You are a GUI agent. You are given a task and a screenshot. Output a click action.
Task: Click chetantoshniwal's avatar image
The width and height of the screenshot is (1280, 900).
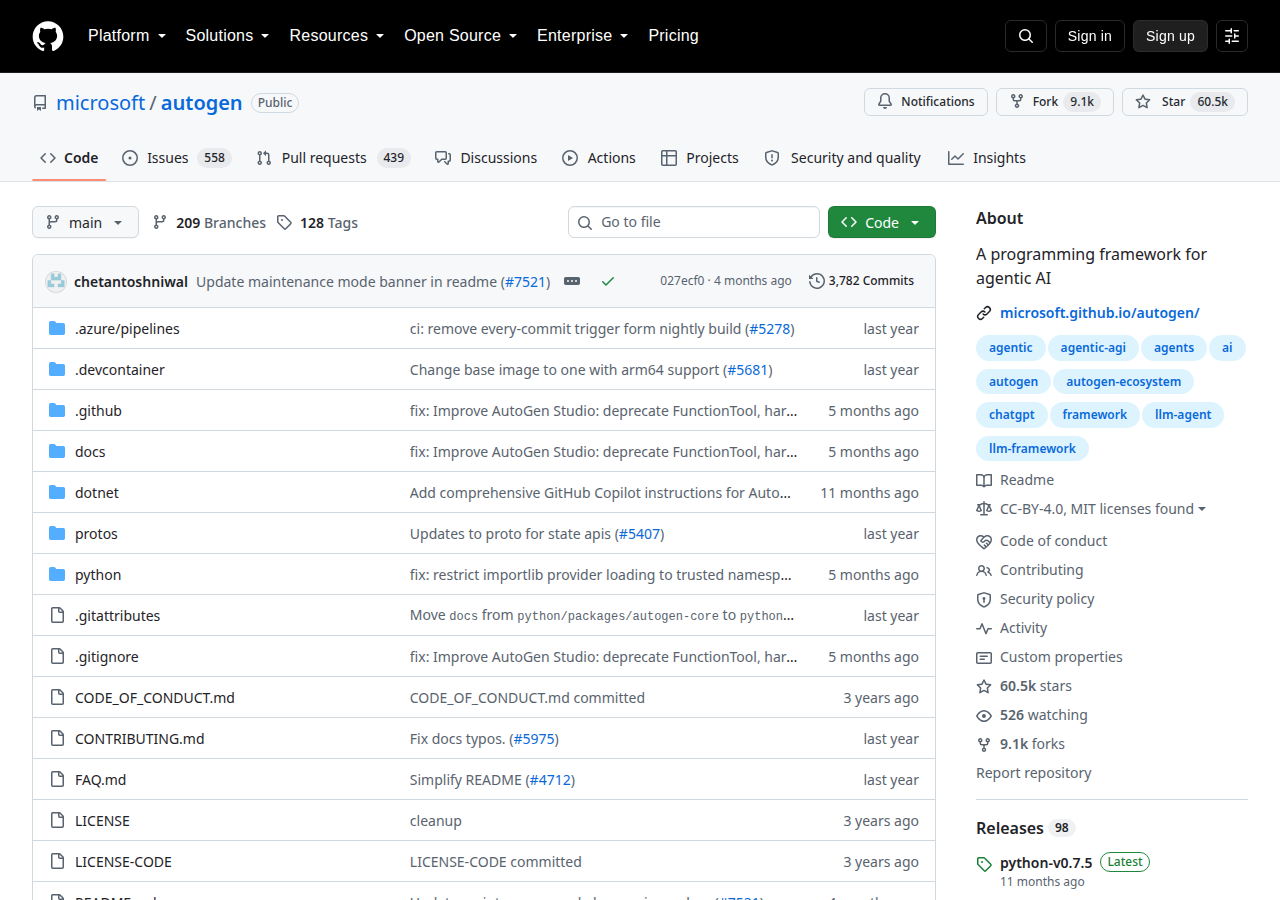pyautogui.click(x=56, y=281)
